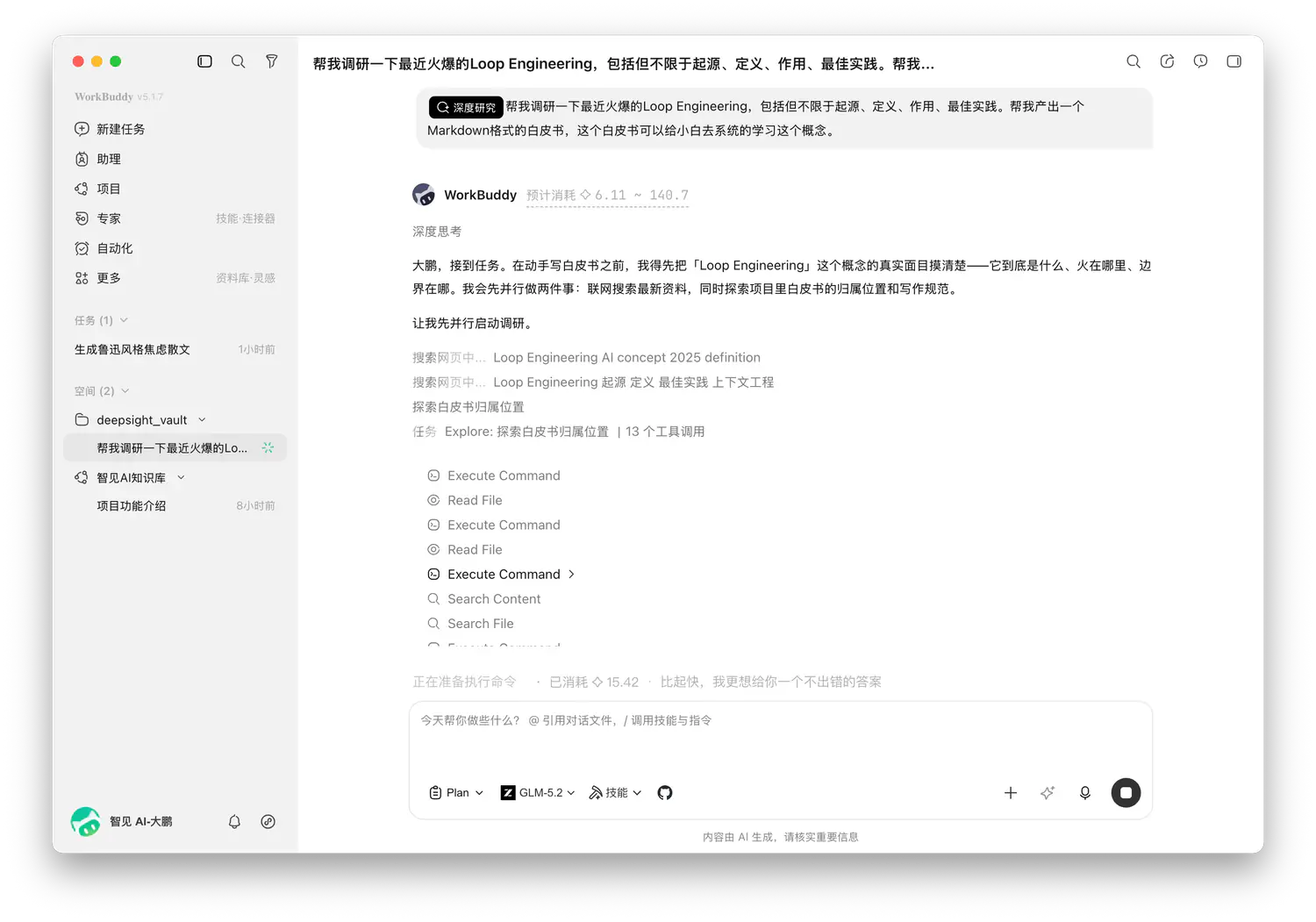Collapse the 智见AI知识库 space chevron
This screenshot has height=922, width=1316.
point(182,478)
